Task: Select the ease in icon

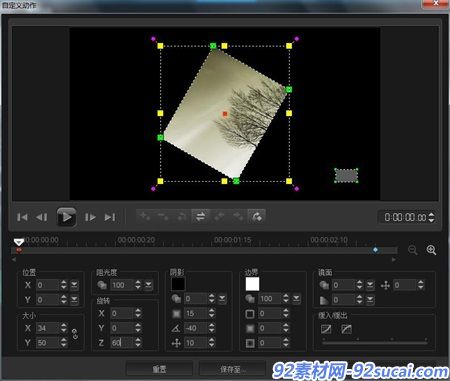Action: pyautogui.click(x=326, y=329)
